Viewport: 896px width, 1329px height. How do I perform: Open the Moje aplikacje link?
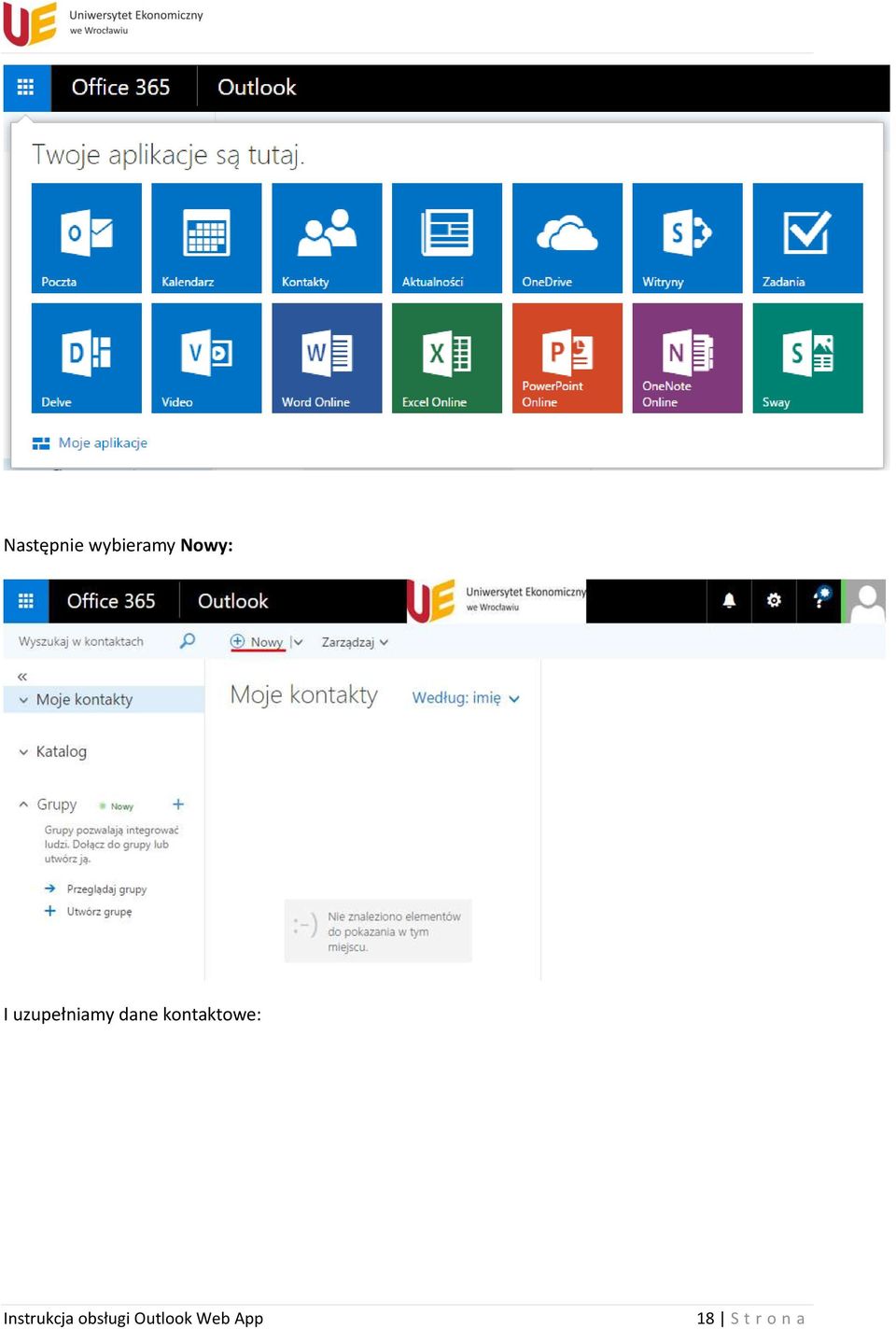(x=91, y=443)
